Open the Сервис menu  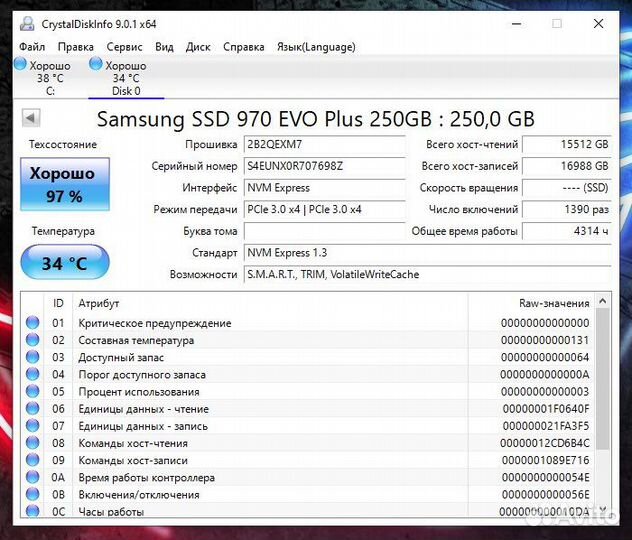pyautogui.click(x=124, y=47)
